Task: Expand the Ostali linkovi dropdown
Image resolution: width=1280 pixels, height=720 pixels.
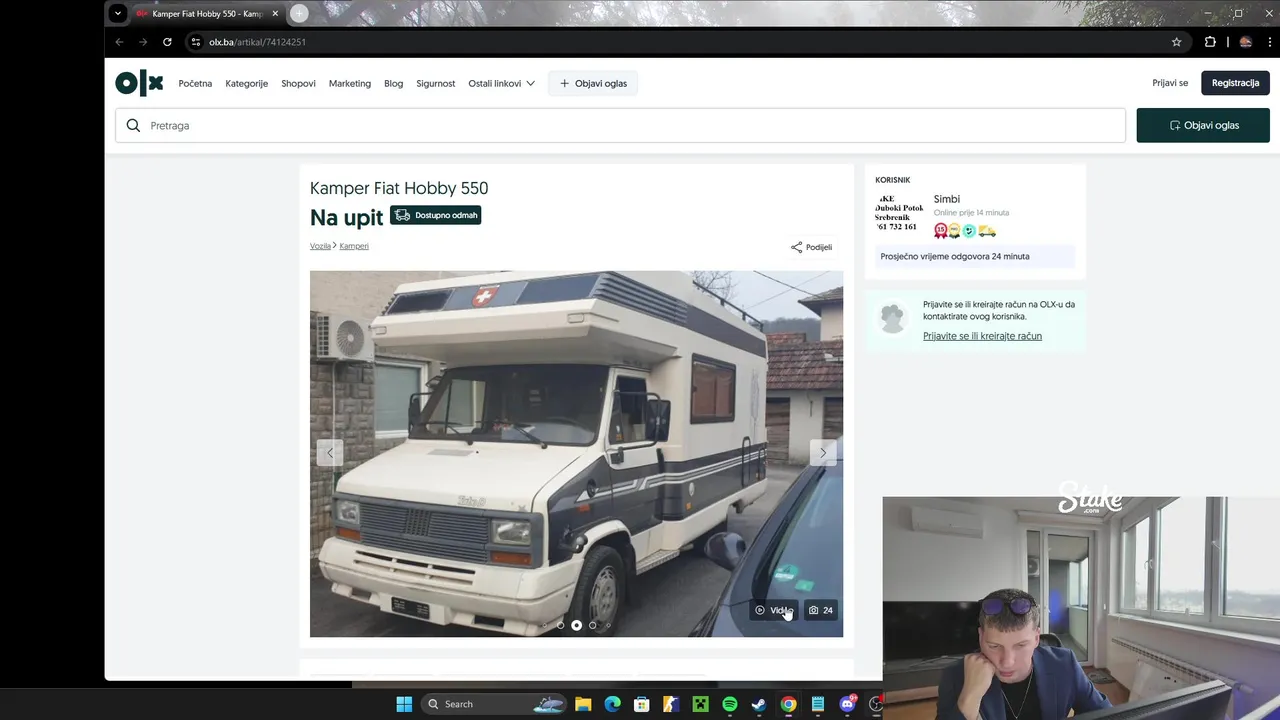Action: pos(502,83)
